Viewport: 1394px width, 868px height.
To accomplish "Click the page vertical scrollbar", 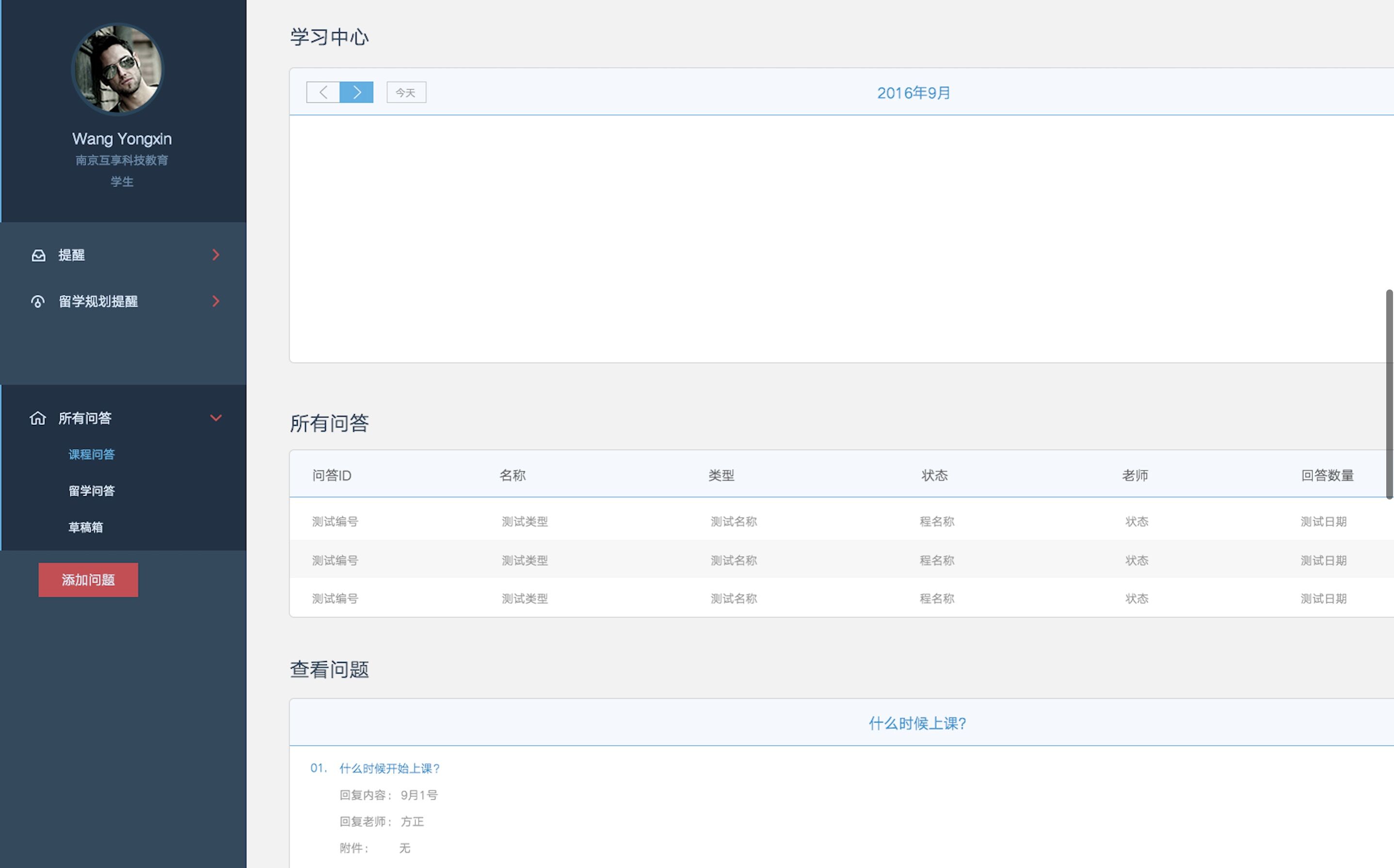I will pyautogui.click(x=1389, y=394).
